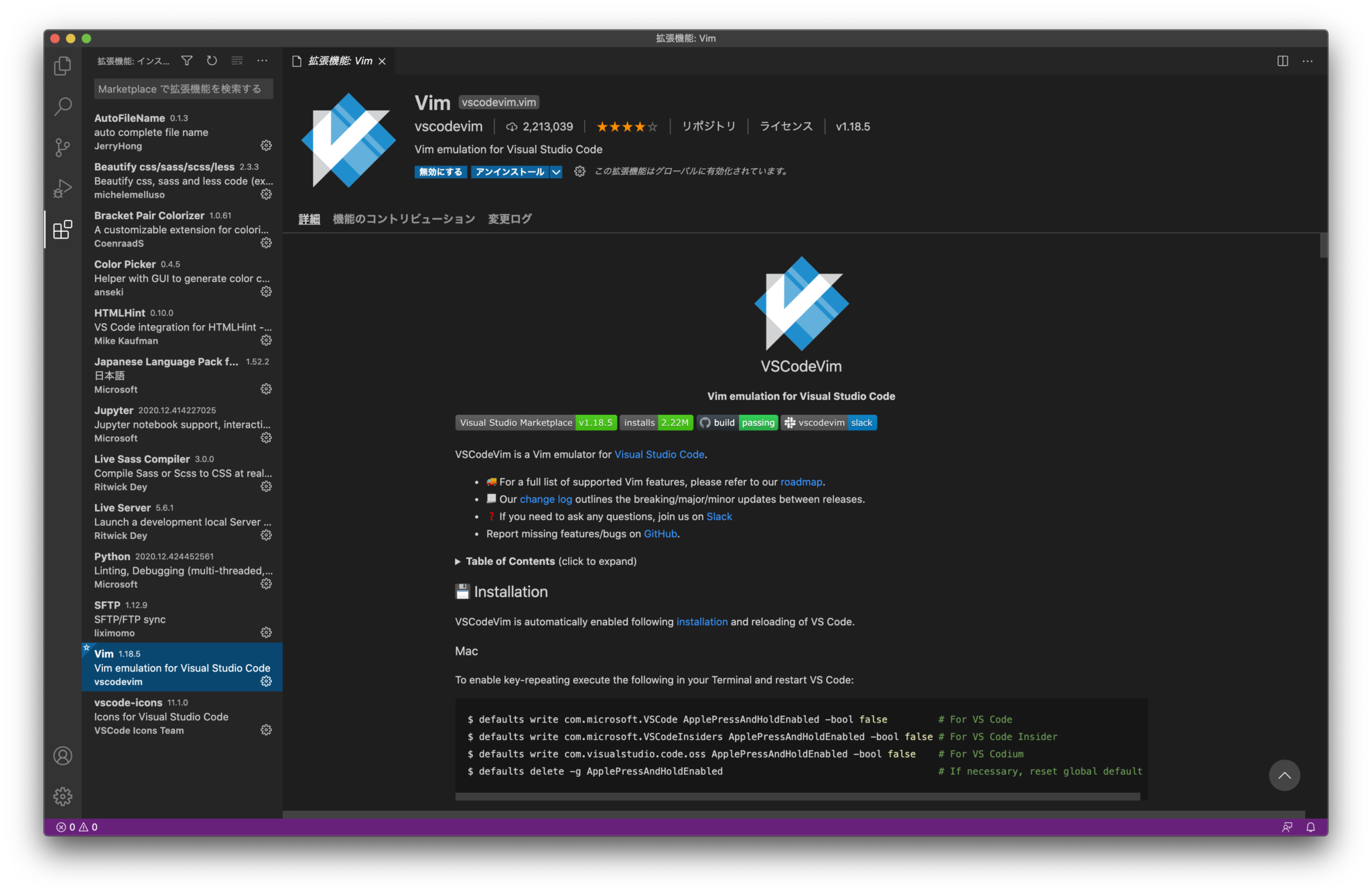Click the filter extensions icon
1372x894 pixels.
(186, 60)
